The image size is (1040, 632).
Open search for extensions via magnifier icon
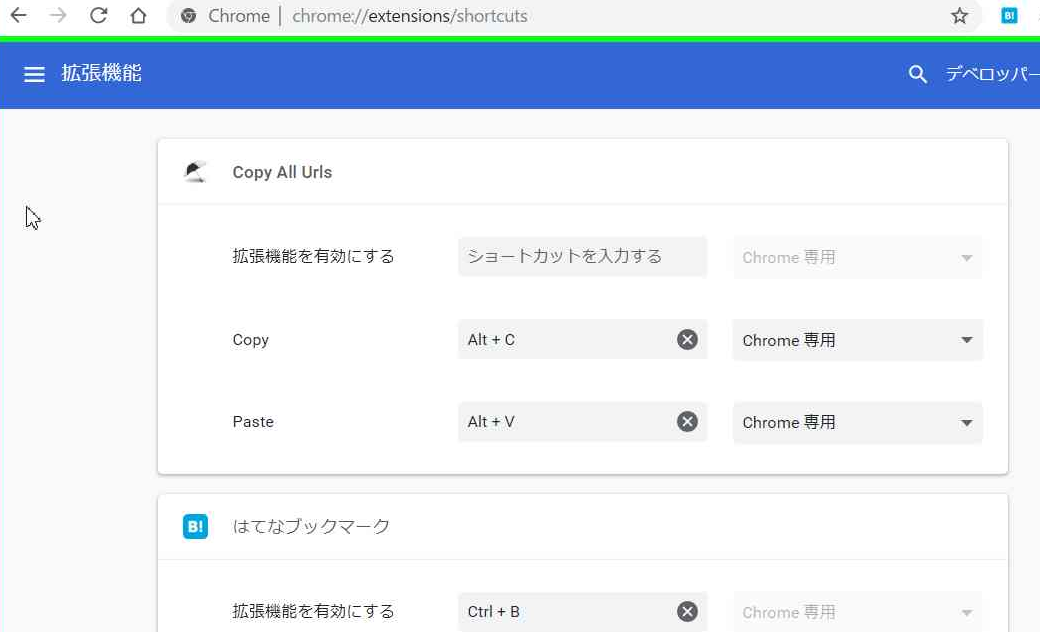click(917, 74)
